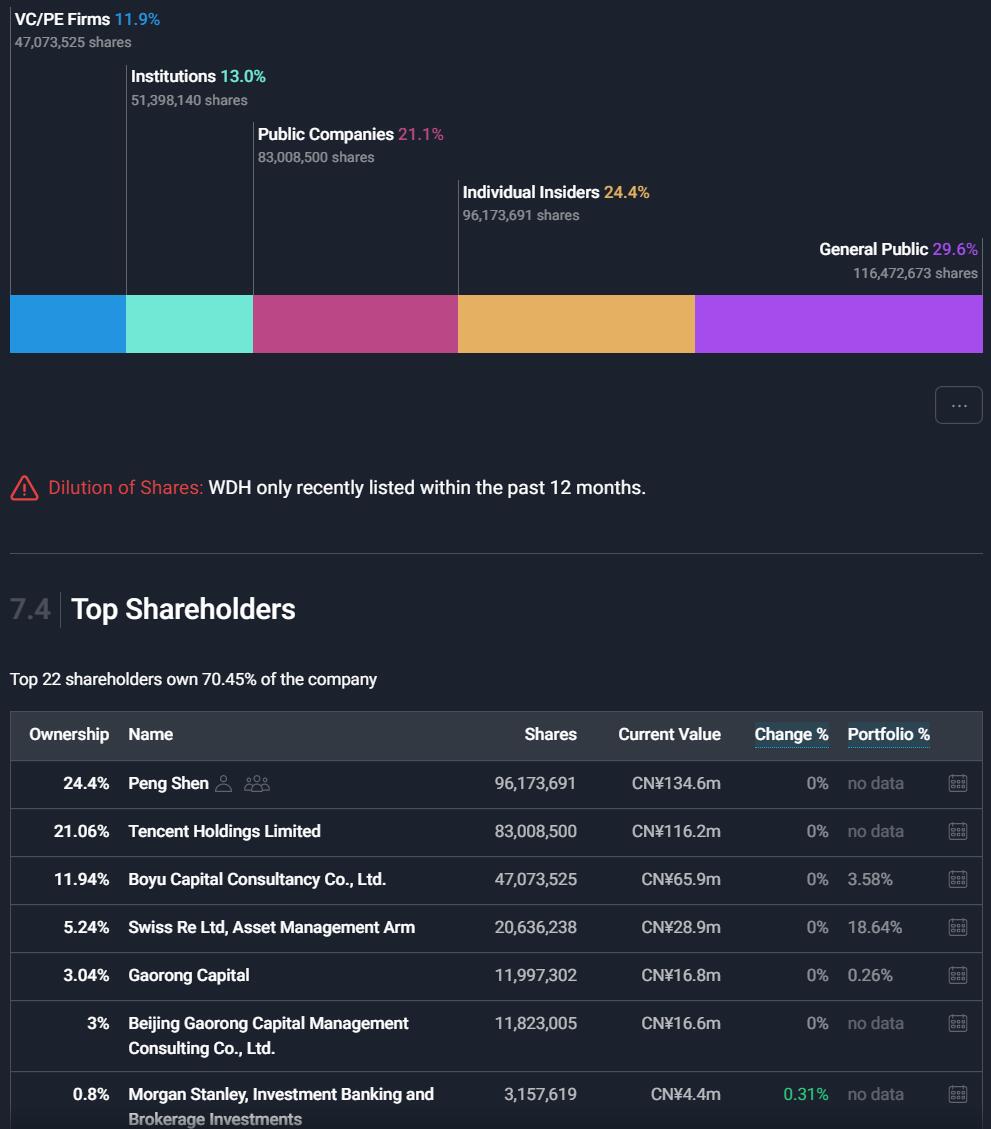Viewport: 991px width, 1129px height.
Task: Click the Change % column header
Action: click(x=791, y=734)
